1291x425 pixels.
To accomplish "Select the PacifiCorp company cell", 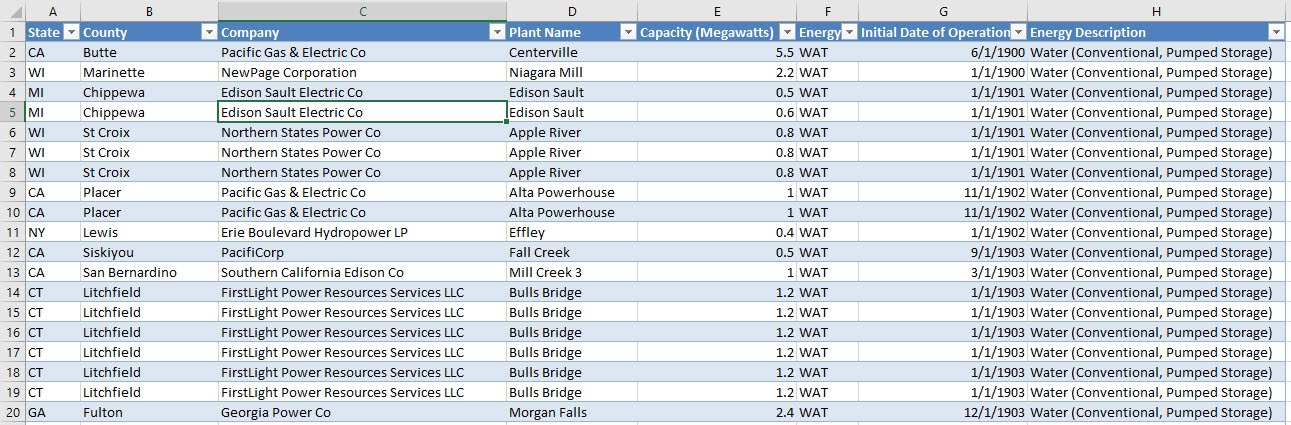I will pyautogui.click(x=363, y=252).
